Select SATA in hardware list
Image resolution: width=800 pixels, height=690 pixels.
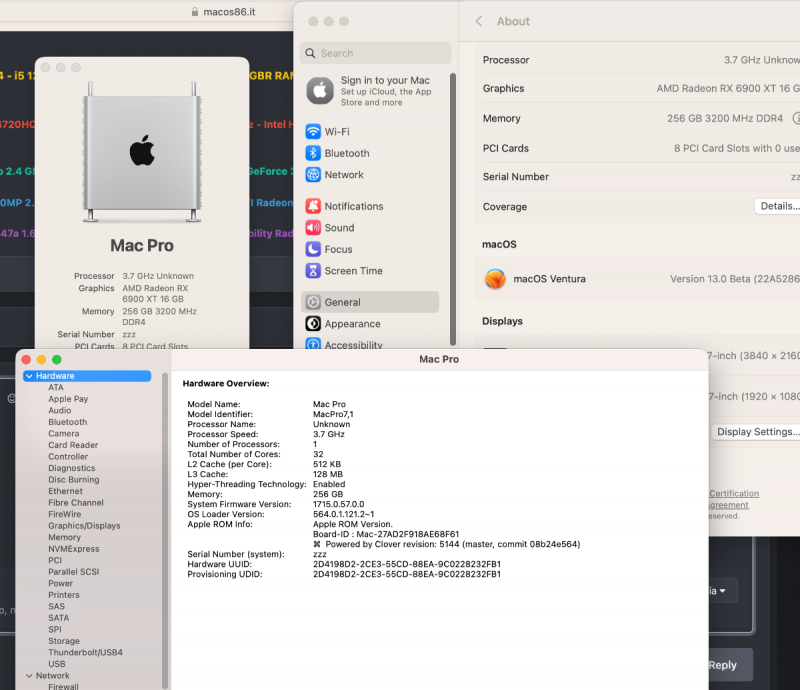pos(59,618)
